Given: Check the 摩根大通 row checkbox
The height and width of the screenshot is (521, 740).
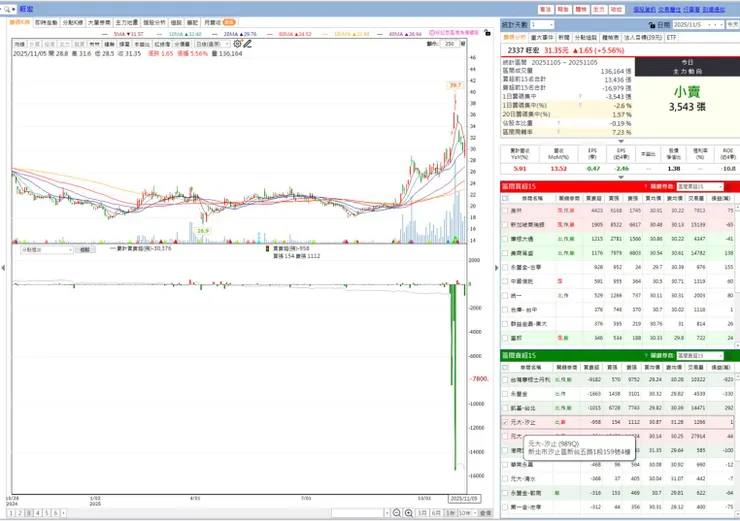Looking at the screenshot, I should coord(505,239).
